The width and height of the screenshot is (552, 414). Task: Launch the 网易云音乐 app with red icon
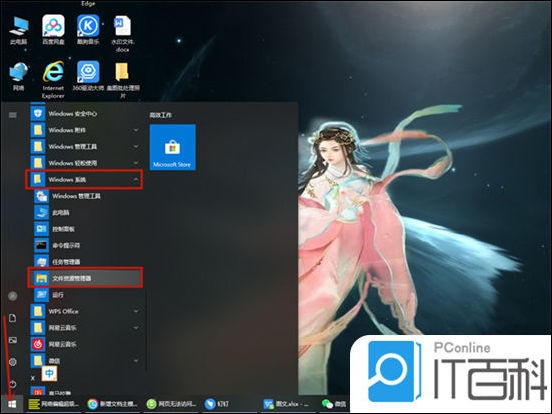pos(85,344)
